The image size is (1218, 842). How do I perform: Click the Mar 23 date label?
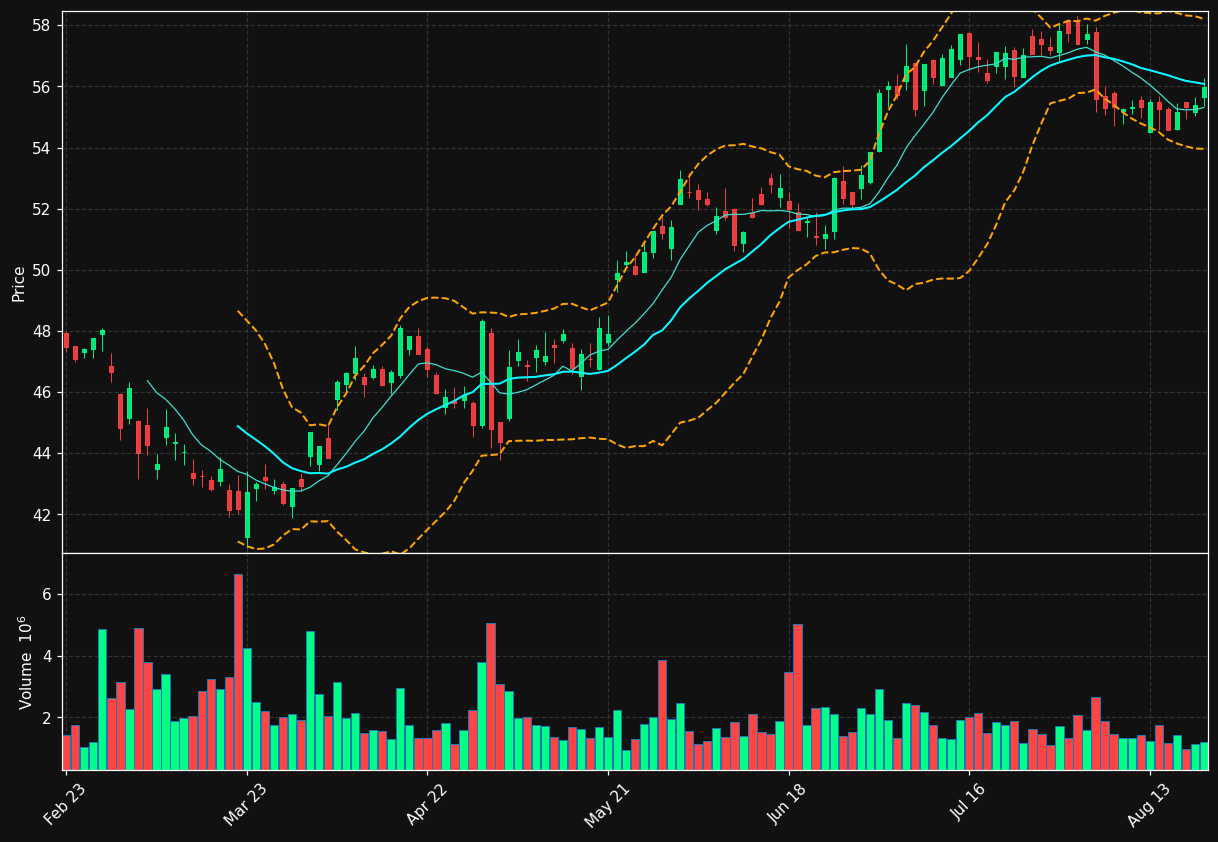pyautogui.click(x=246, y=802)
